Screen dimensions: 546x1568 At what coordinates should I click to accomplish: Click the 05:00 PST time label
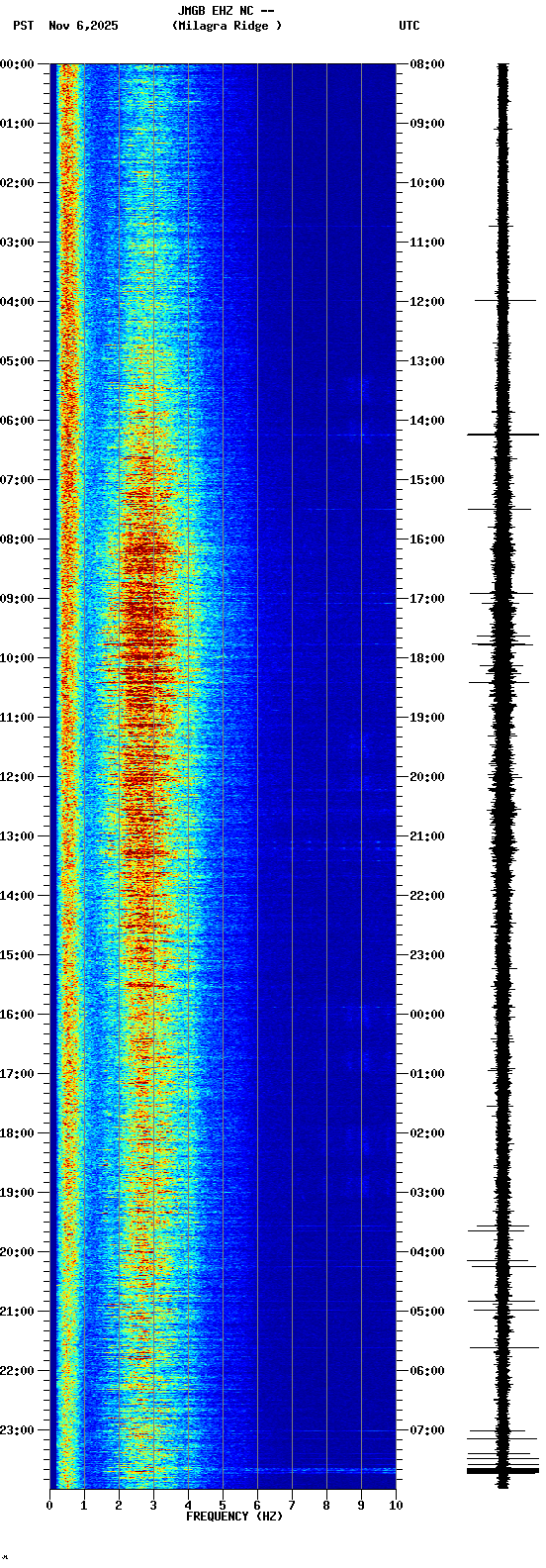tap(18, 361)
